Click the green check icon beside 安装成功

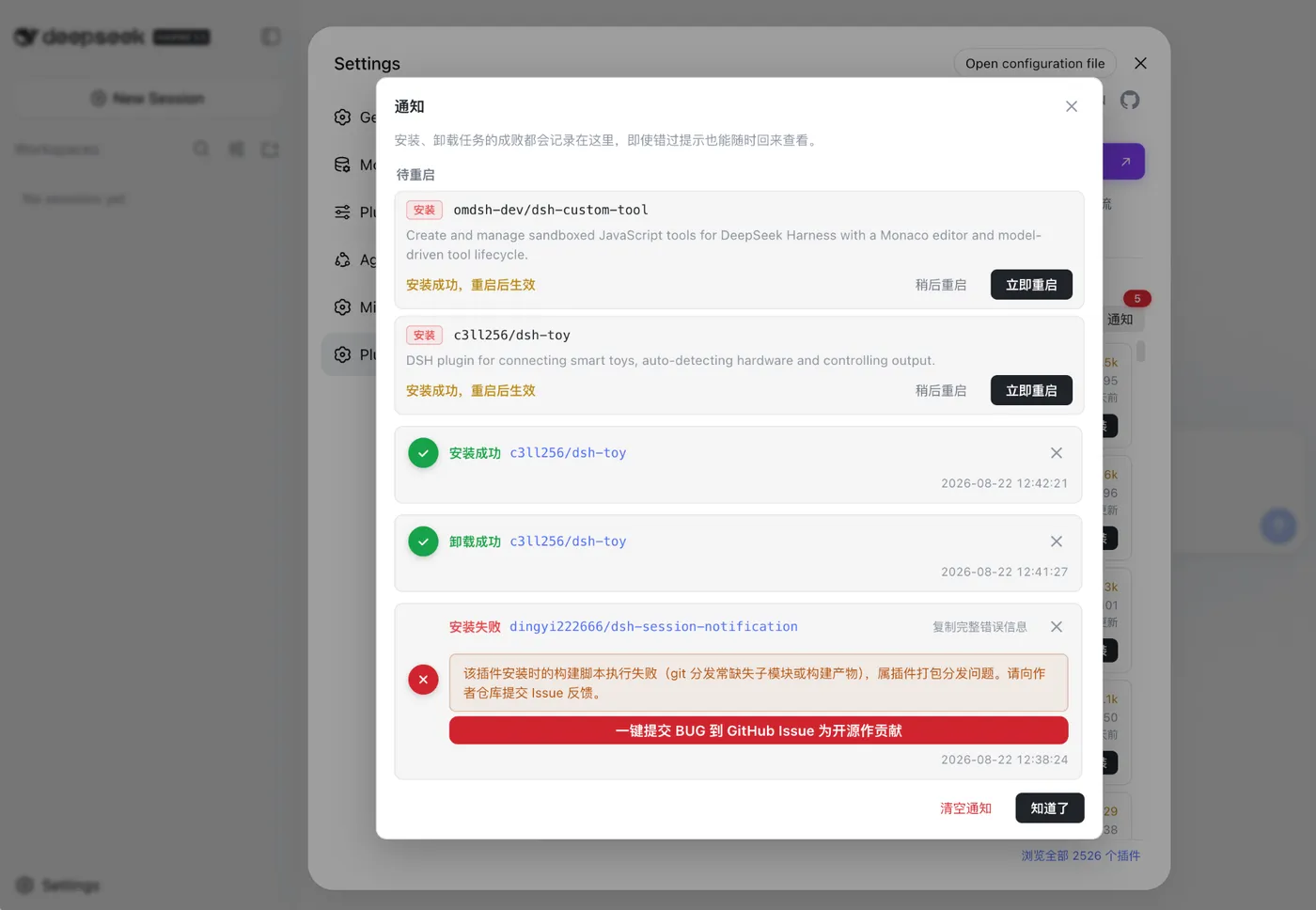tap(423, 453)
